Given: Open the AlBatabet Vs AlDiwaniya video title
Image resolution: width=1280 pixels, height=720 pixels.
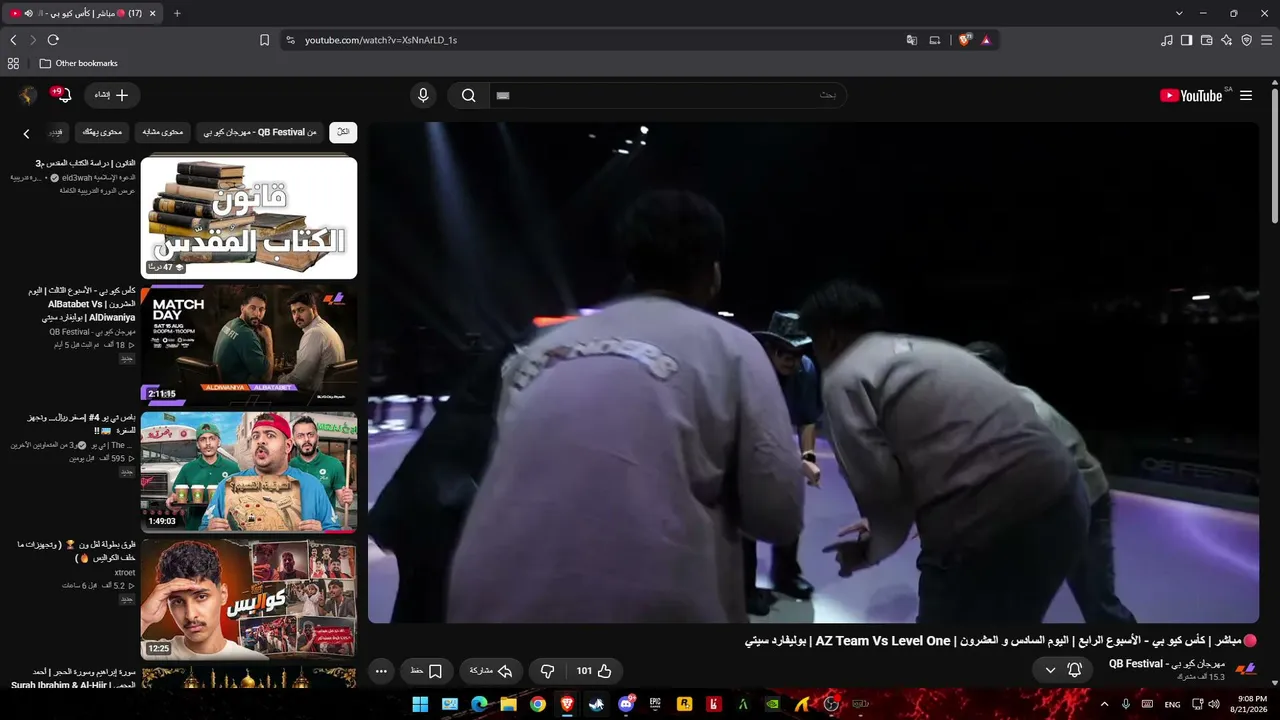Looking at the screenshot, I should pos(81,304).
